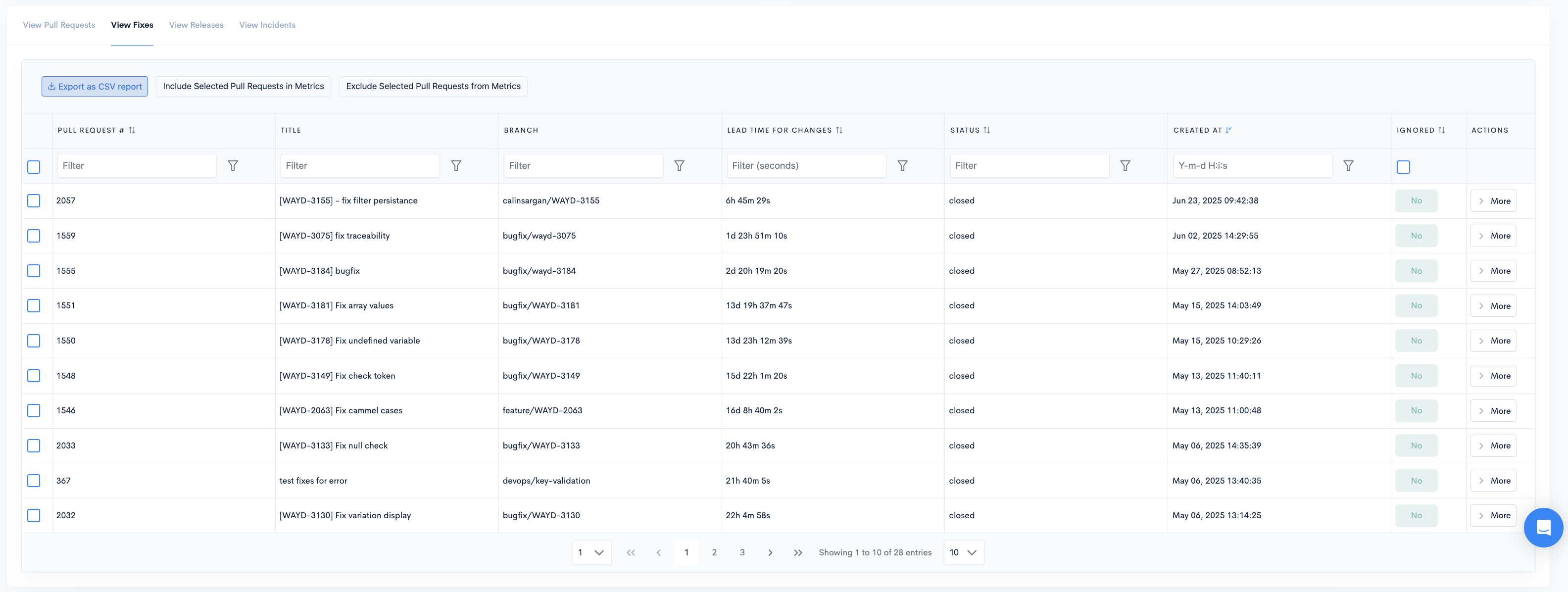Select pull request 367 checkbox
1568x592 pixels.
(x=34, y=481)
